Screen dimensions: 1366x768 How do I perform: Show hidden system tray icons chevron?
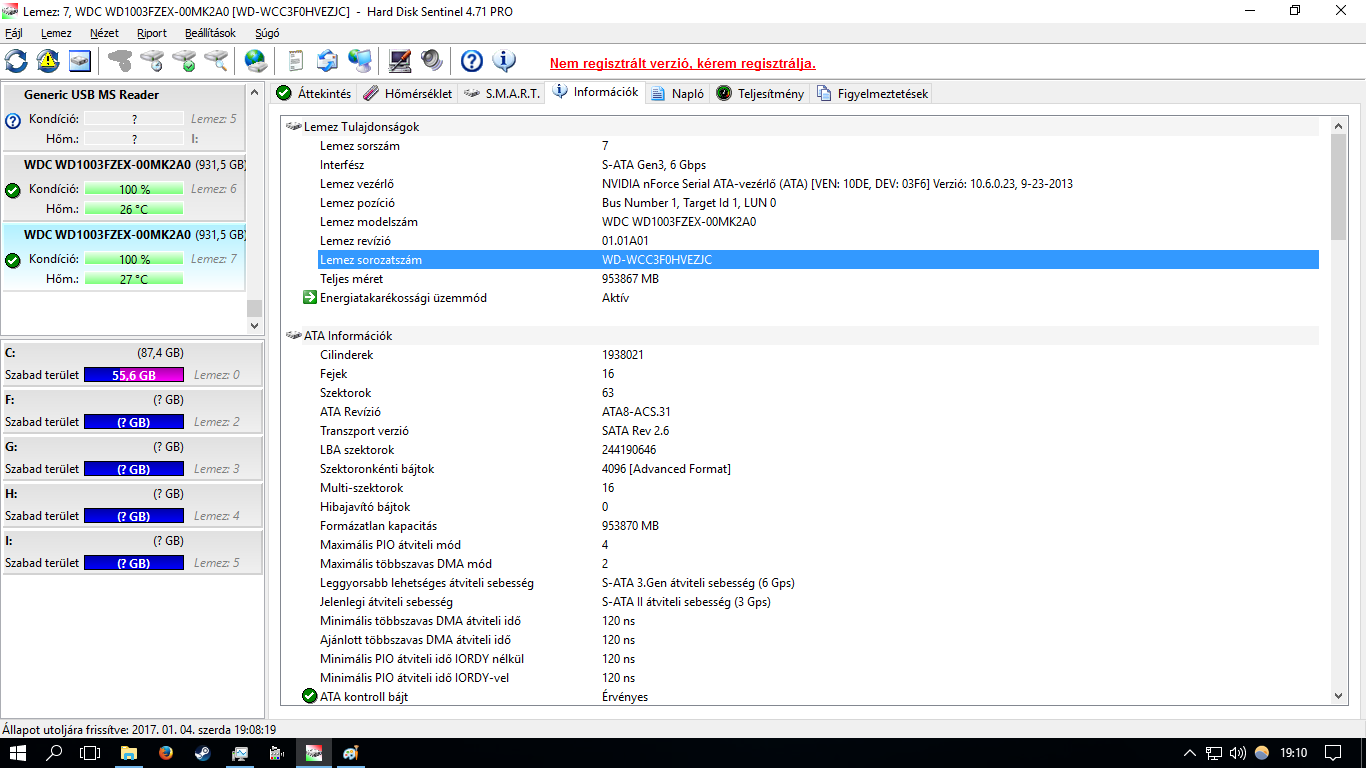pos(1189,753)
